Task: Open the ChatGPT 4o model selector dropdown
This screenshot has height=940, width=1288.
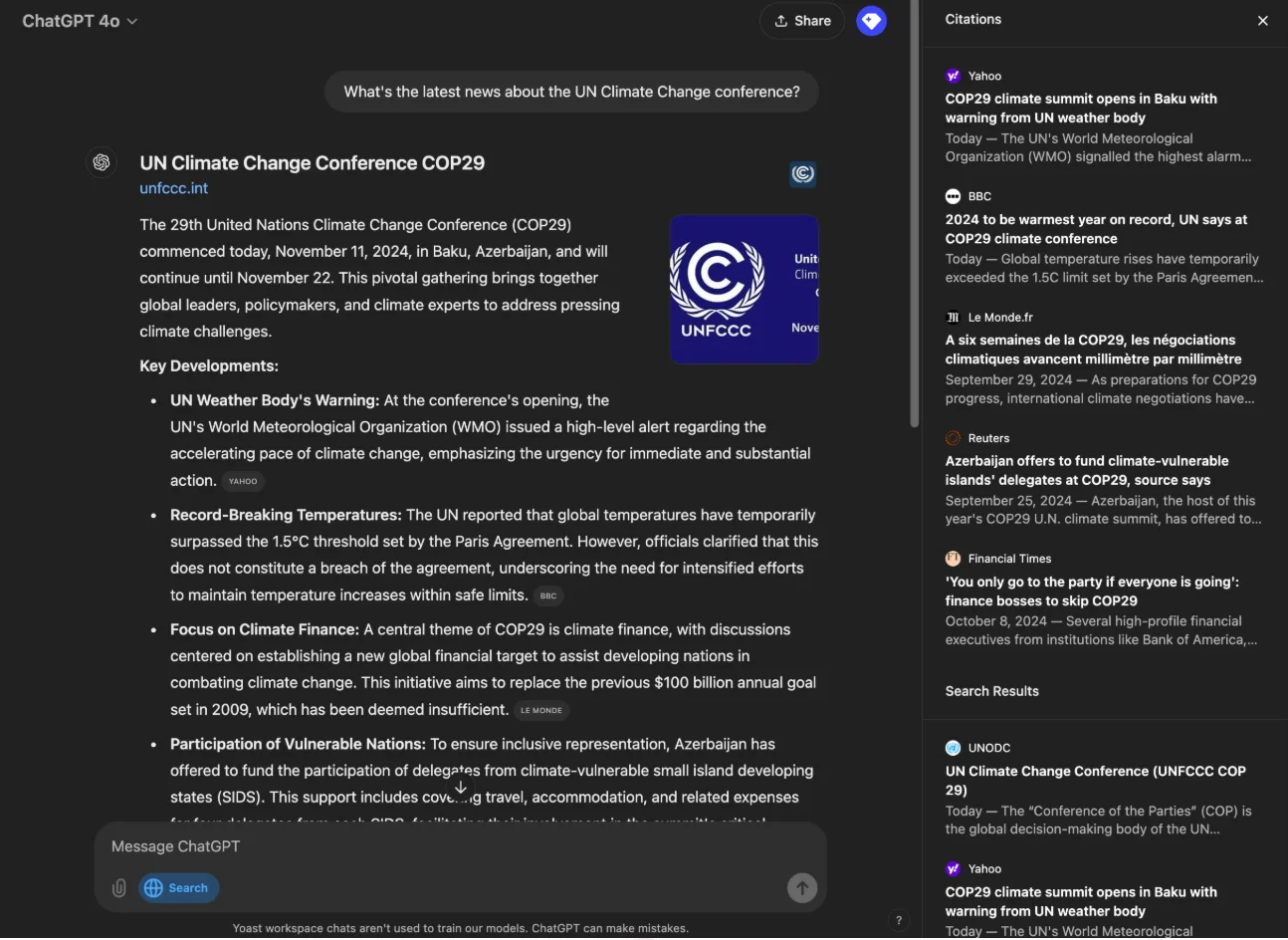Action: pos(80,21)
